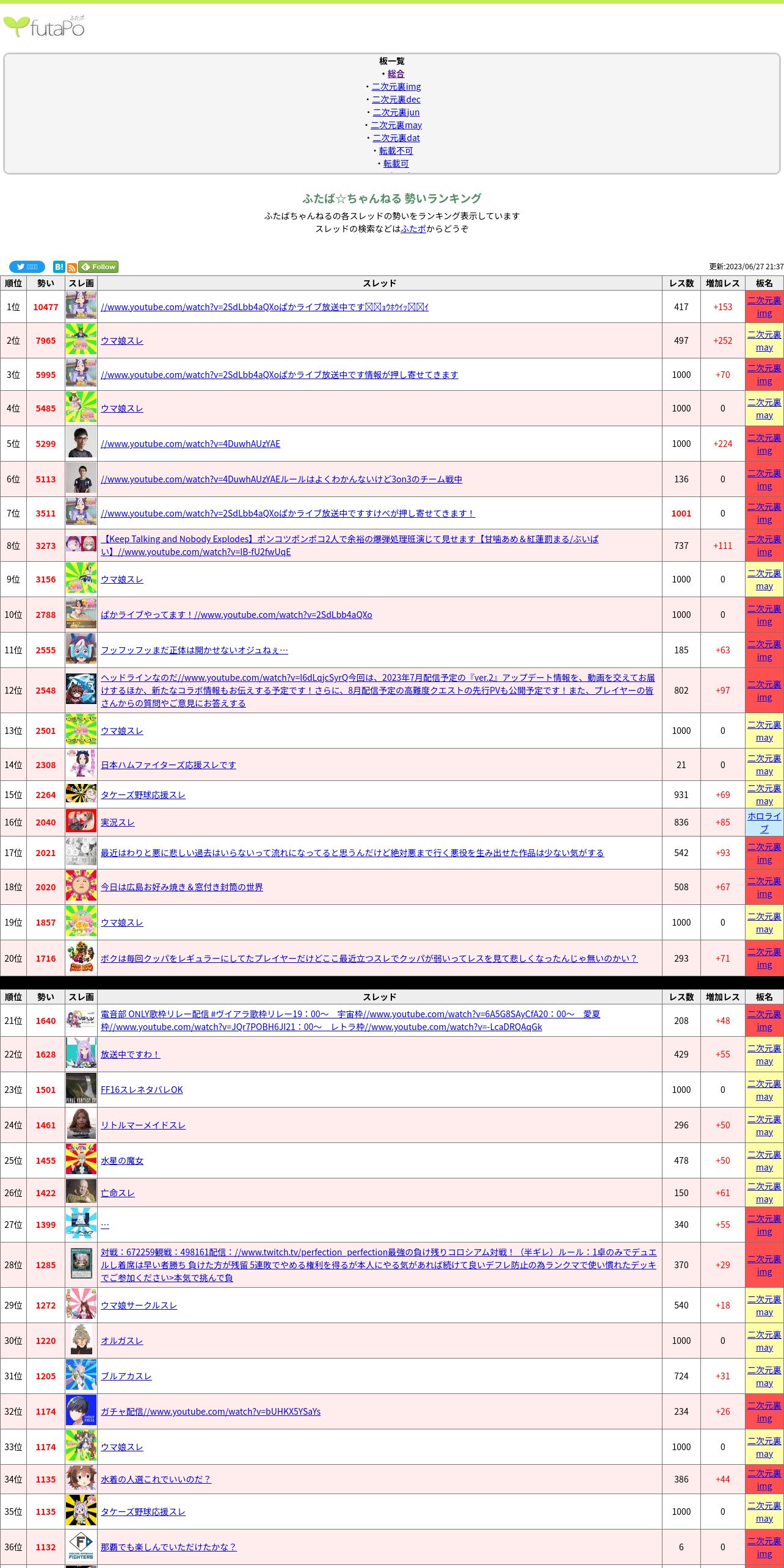Viewport: 784px width, 1568px height.
Task: Open the ガチャ配信 youtube thread link
Action: pos(211,1412)
